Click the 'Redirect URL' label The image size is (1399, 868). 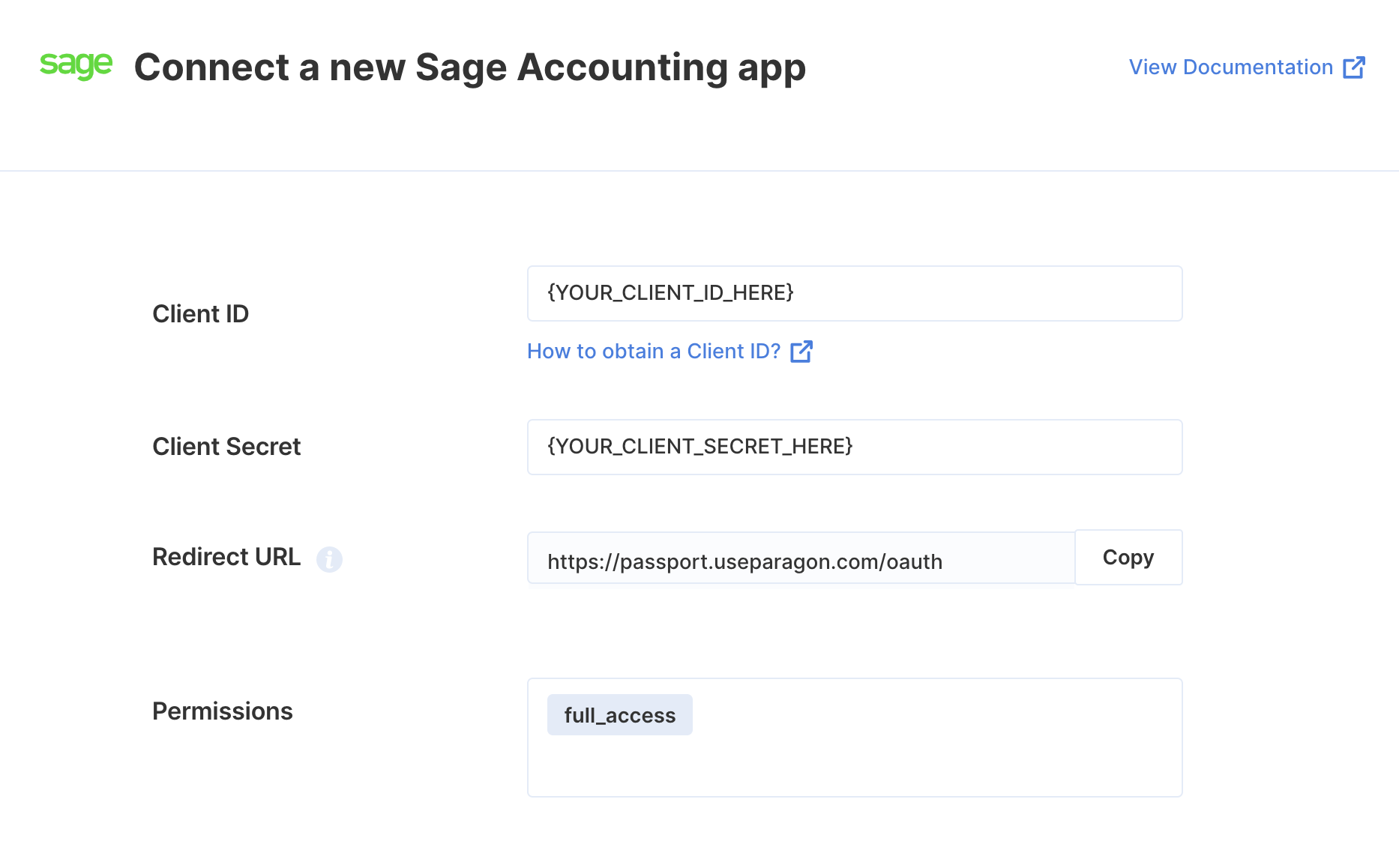tap(226, 557)
